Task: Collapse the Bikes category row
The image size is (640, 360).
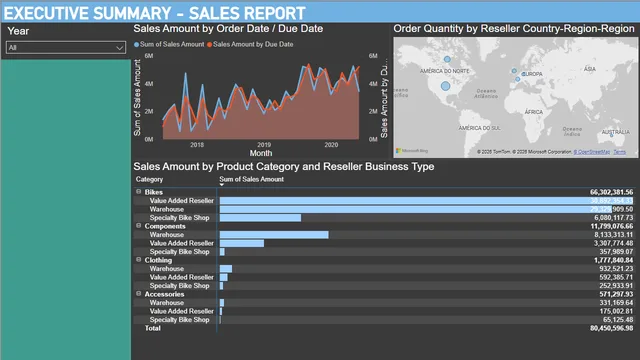Action: coord(138,191)
